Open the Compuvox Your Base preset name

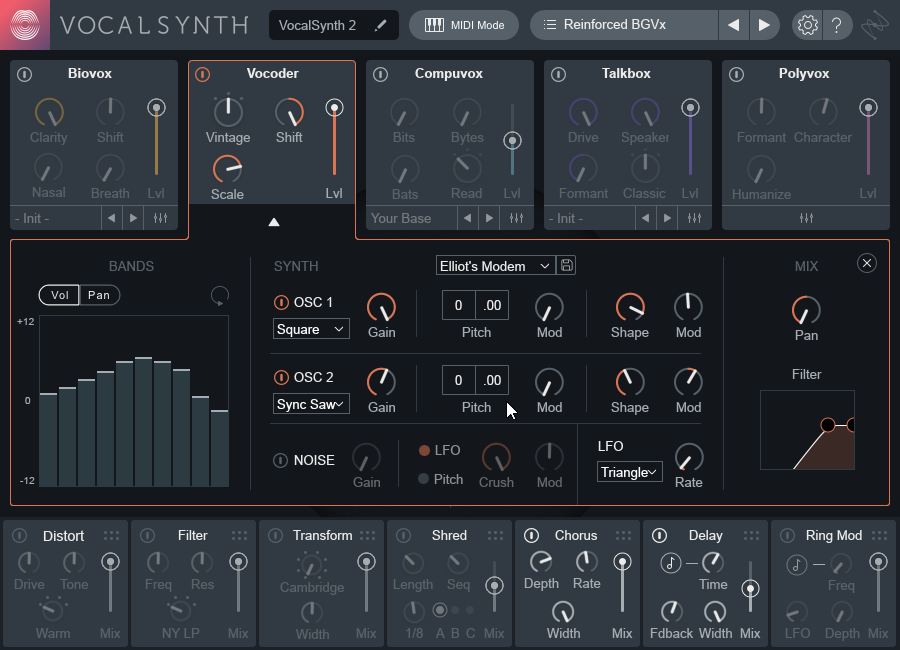[x=412, y=218]
